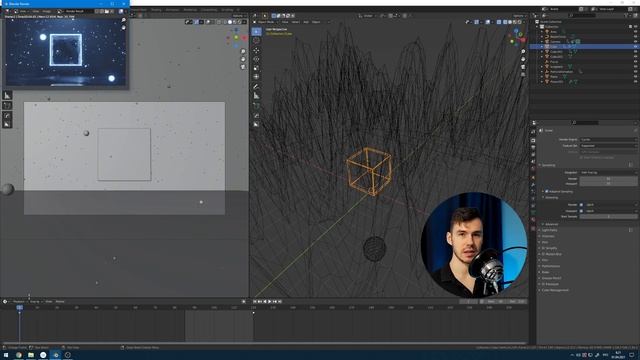
Task: Toggle camera view icon in right viewport
Action: (x=523, y=67)
